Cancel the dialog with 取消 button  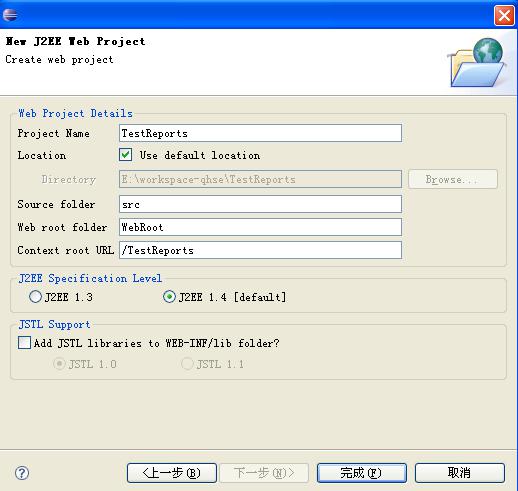click(x=460, y=473)
